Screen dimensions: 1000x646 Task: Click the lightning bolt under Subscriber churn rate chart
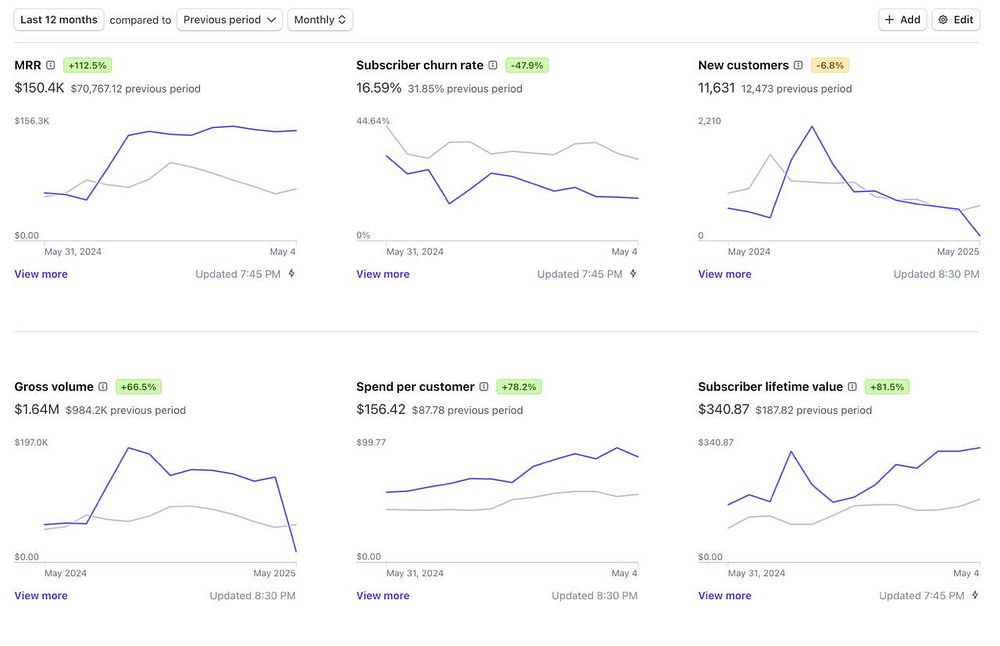pos(633,274)
